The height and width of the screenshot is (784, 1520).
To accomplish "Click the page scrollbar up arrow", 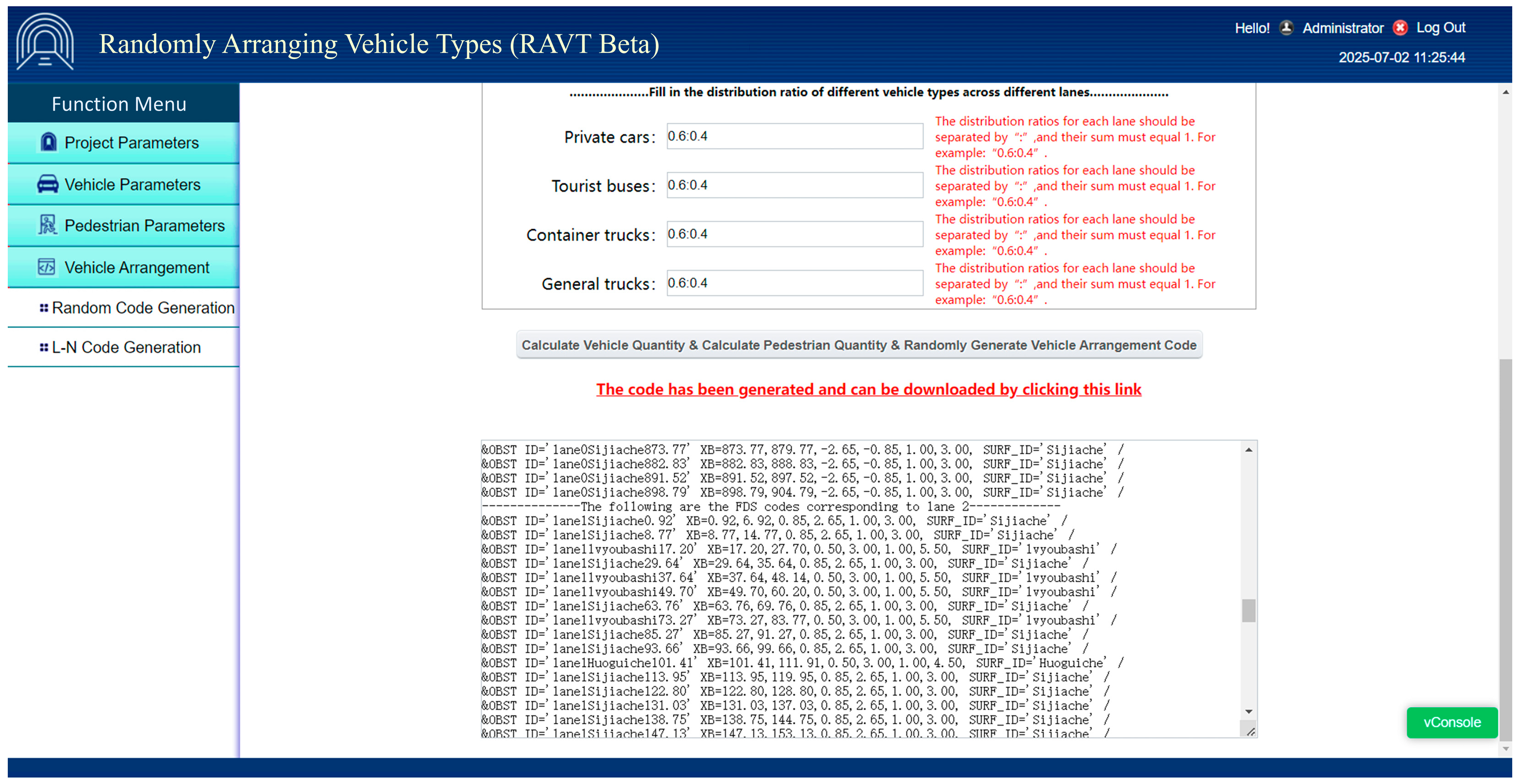I will (1506, 92).
